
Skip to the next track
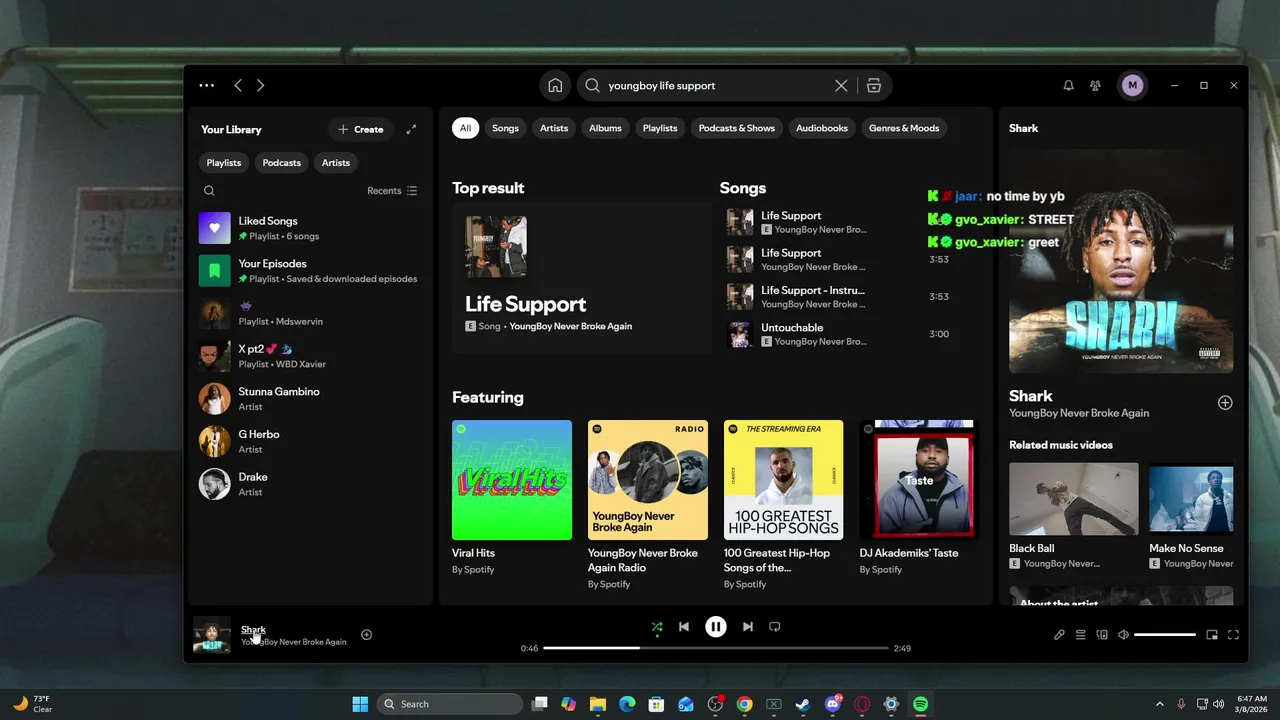pos(748,627)
